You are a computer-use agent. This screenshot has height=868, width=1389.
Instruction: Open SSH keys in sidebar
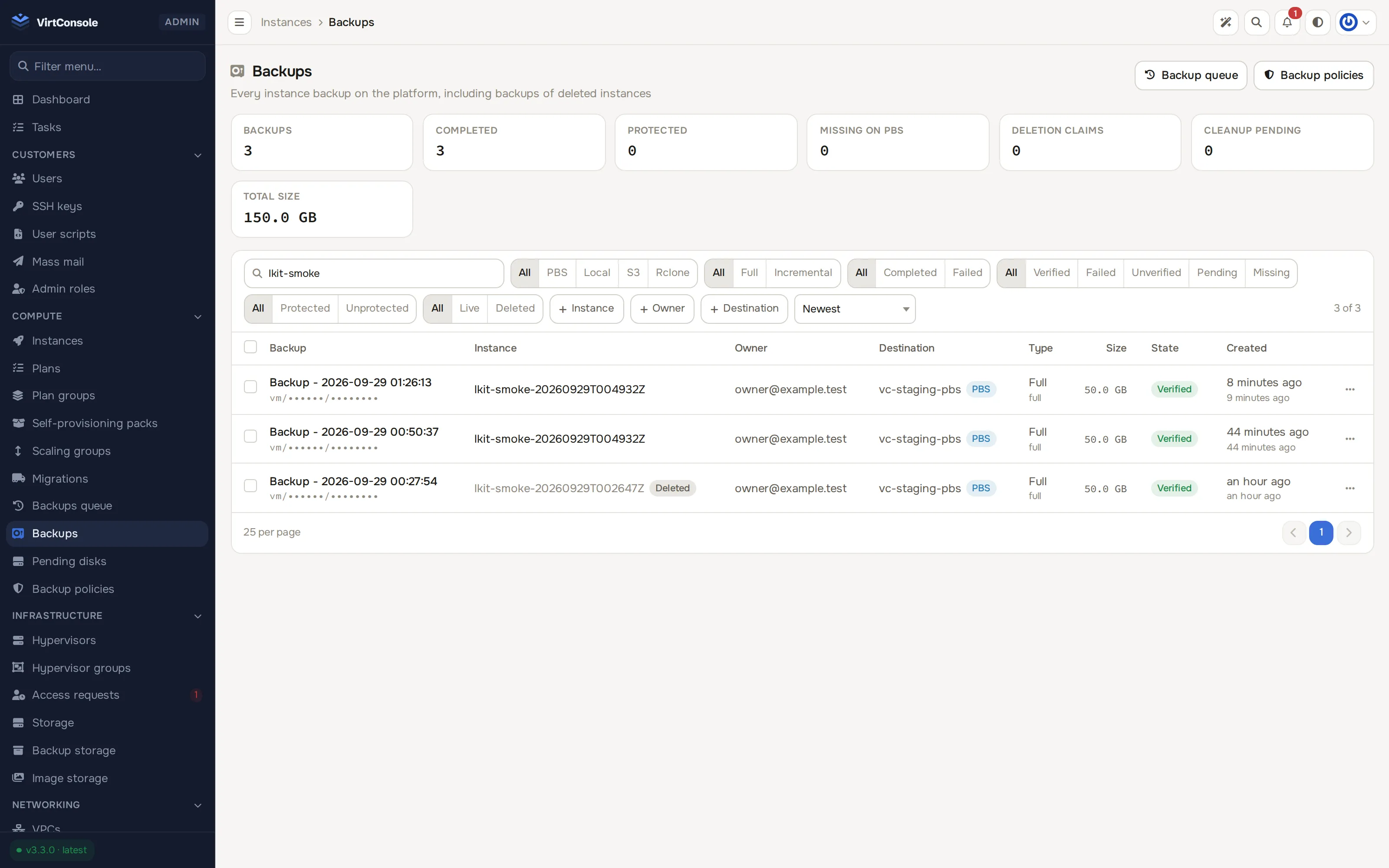click(107, 206)
